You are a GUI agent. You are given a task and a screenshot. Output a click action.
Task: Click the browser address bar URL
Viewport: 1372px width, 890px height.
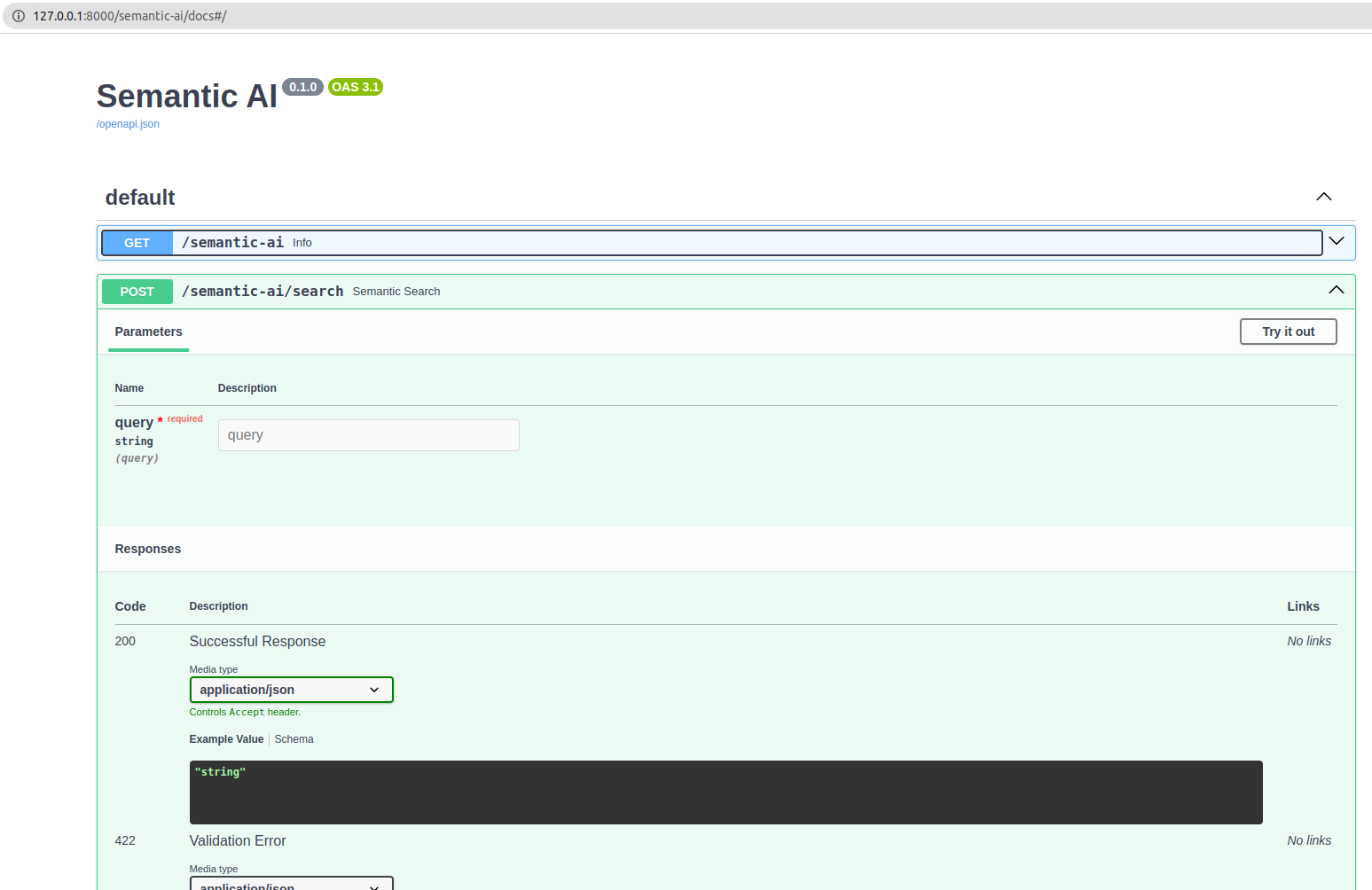pyautogui.click(x=129, y=15)
